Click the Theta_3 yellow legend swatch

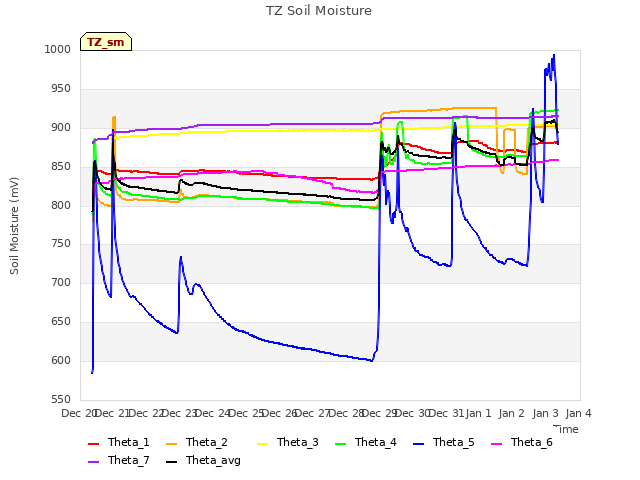[x=262, y=444]
